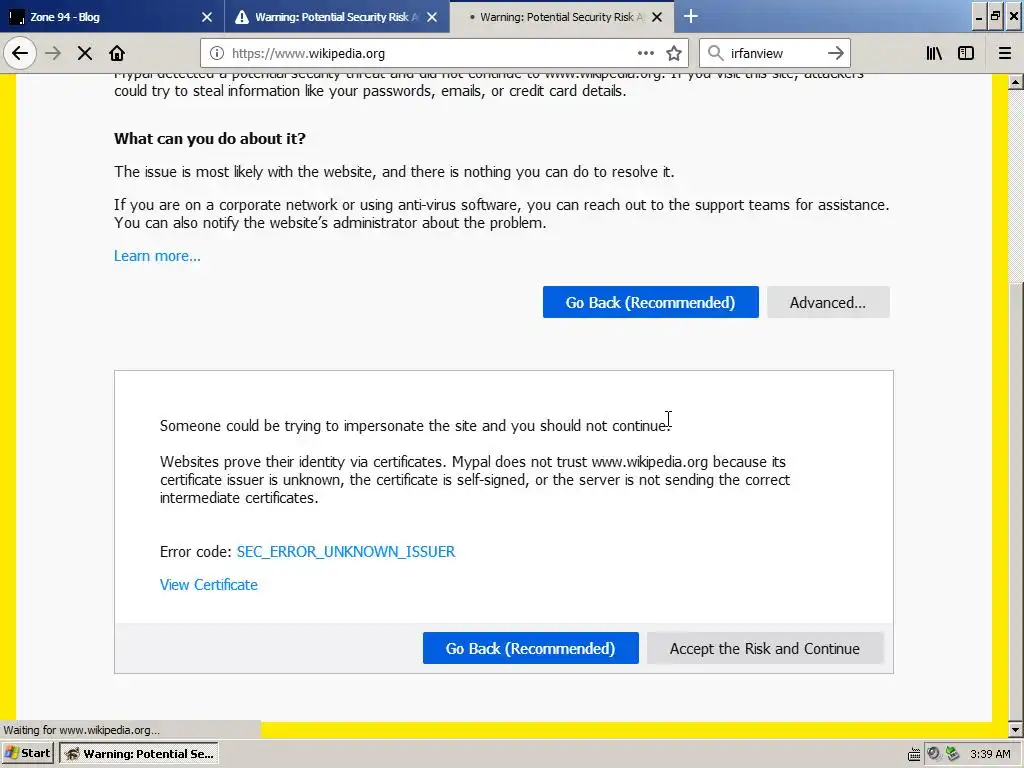Image resolution: width=1024 pixels, height=768 pixels.
Task: Close the active Warning tab
Action: [x=657, y=17]
